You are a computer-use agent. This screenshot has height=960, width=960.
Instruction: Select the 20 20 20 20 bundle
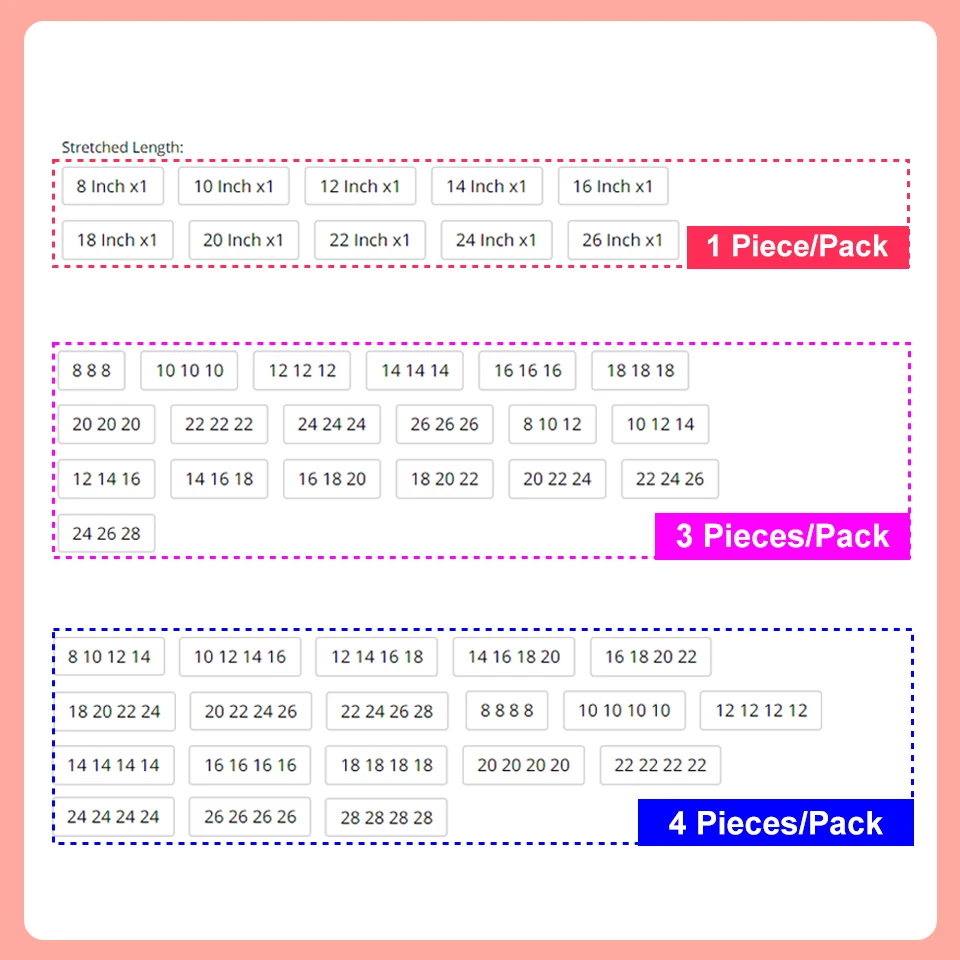[523, 765]
